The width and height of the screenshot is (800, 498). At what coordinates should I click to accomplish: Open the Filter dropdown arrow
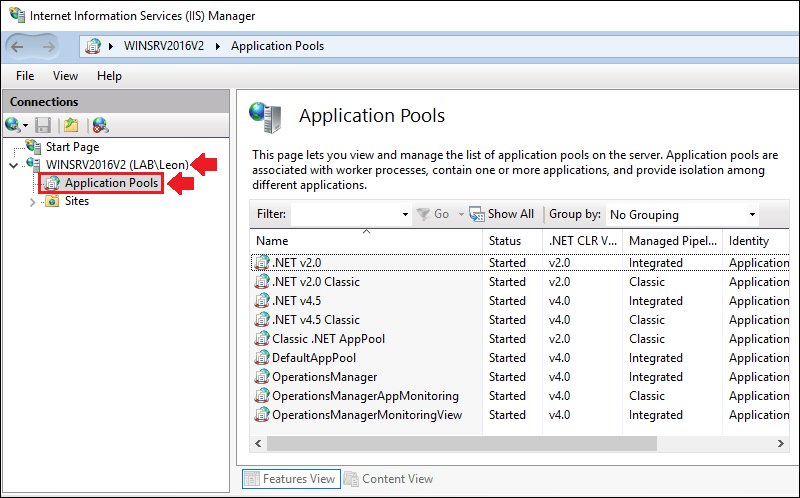405,214
